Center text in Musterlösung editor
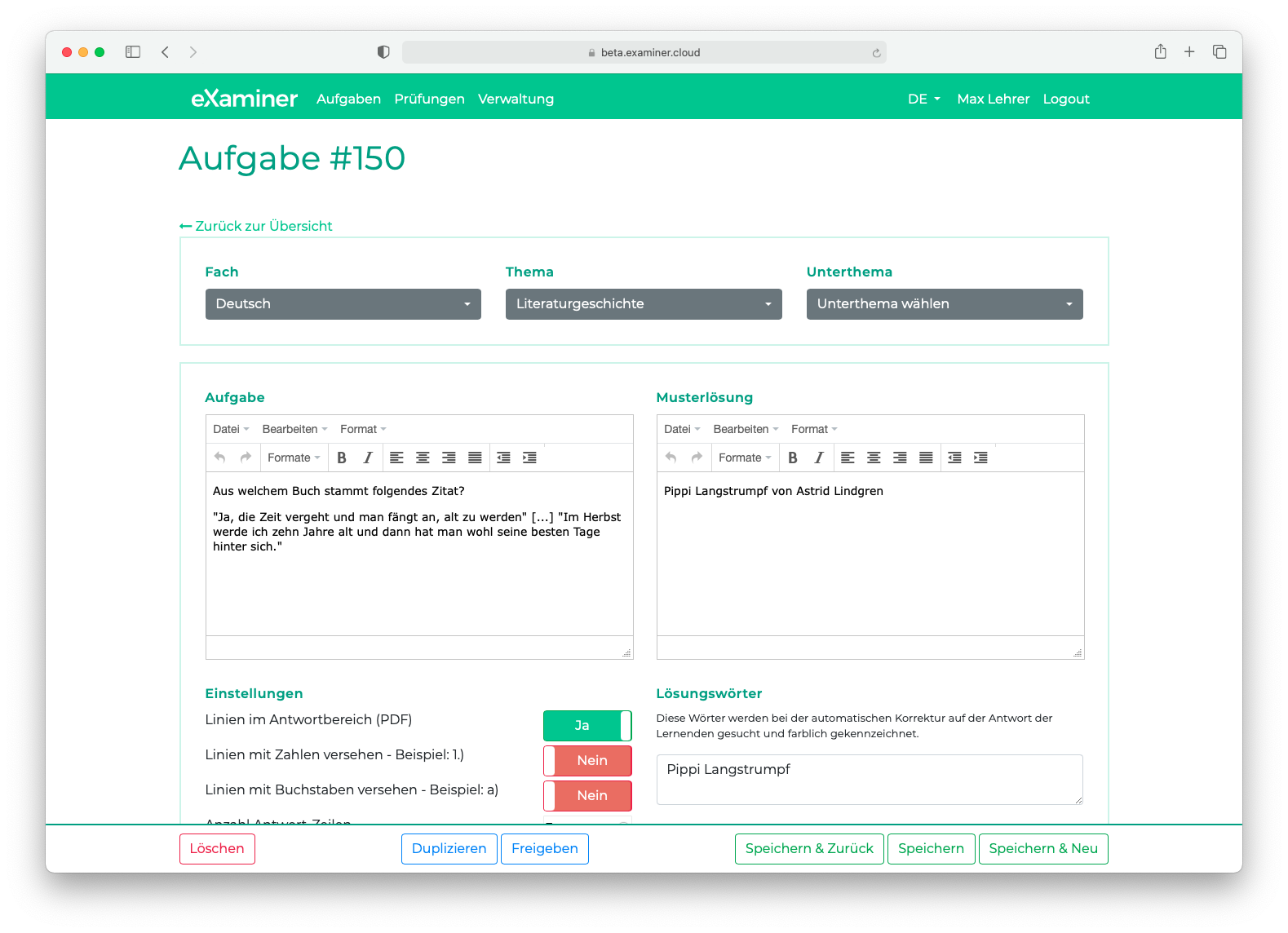Viewport: 1288px width, 933px height. (x=874, y=458)
